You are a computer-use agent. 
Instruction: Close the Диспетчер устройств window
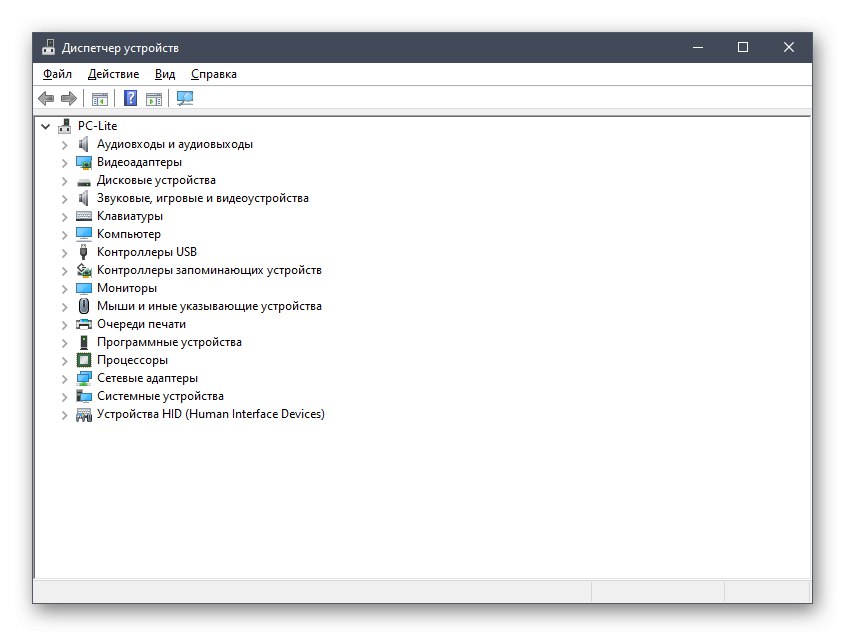point(788,47)
